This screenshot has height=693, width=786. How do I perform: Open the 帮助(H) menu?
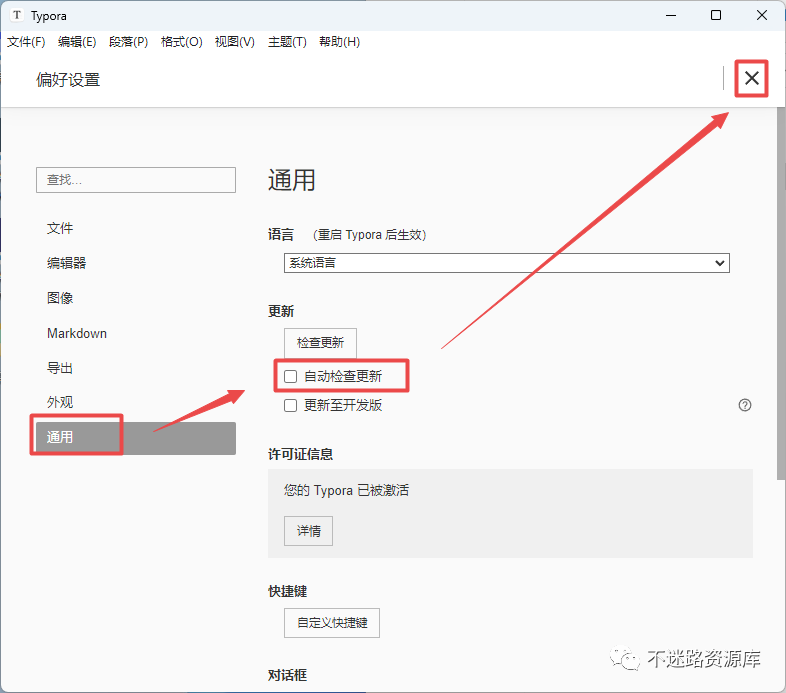(x=339, y=42)
